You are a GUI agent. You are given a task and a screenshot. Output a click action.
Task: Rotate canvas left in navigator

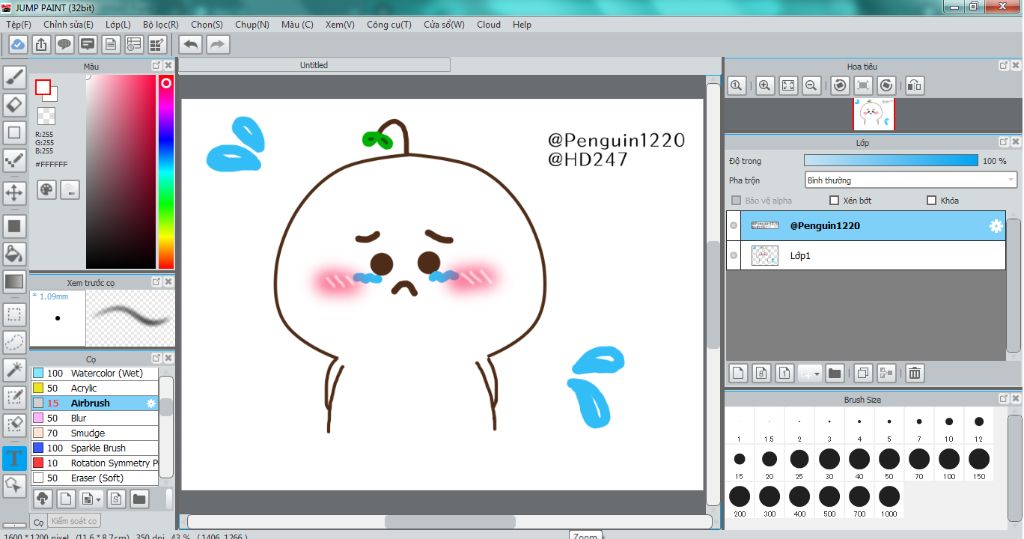tap(840, 86)
